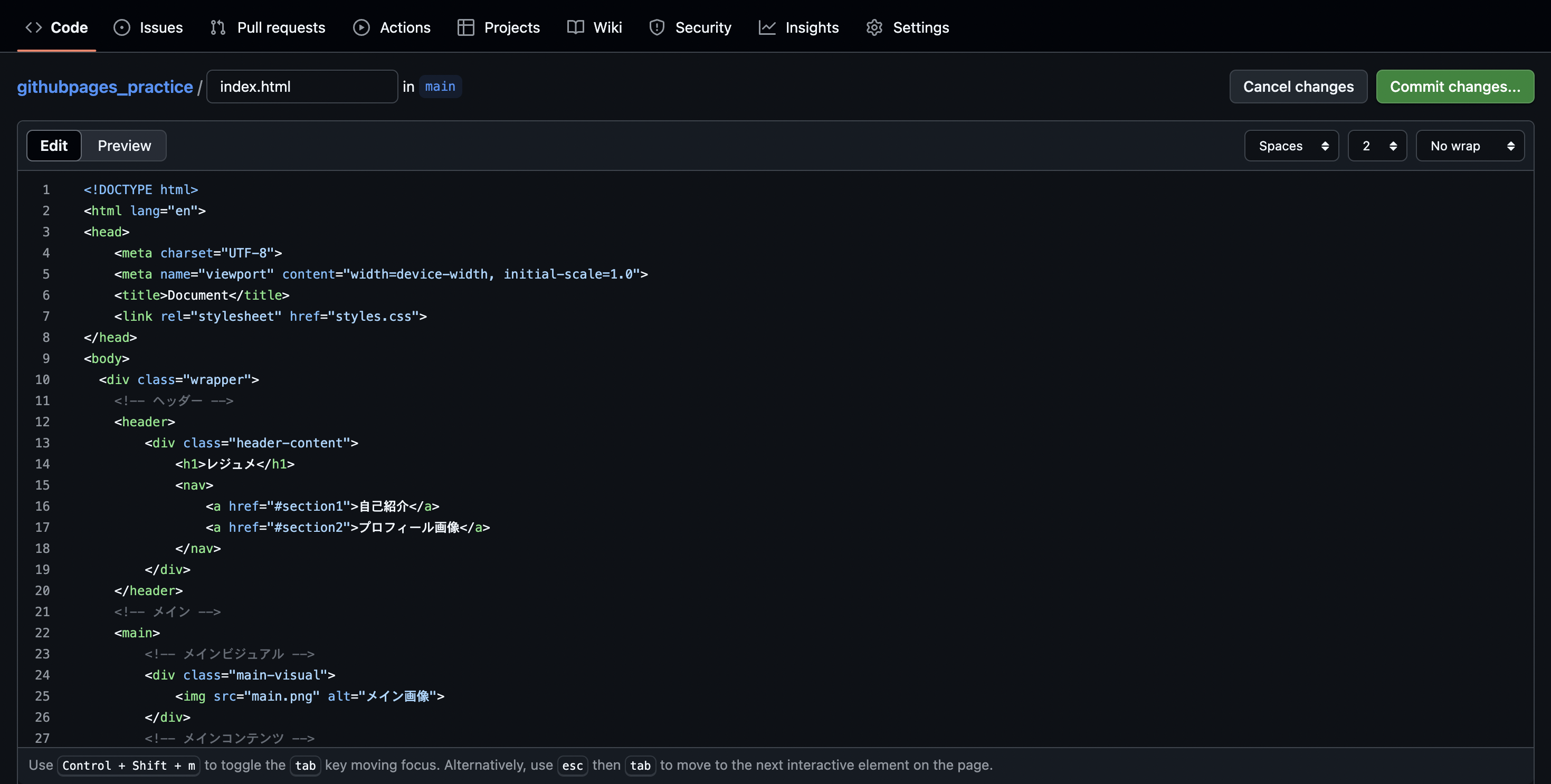Click the main branch badge
This screenshot has width=1551, height=784.
pos(440,86)
